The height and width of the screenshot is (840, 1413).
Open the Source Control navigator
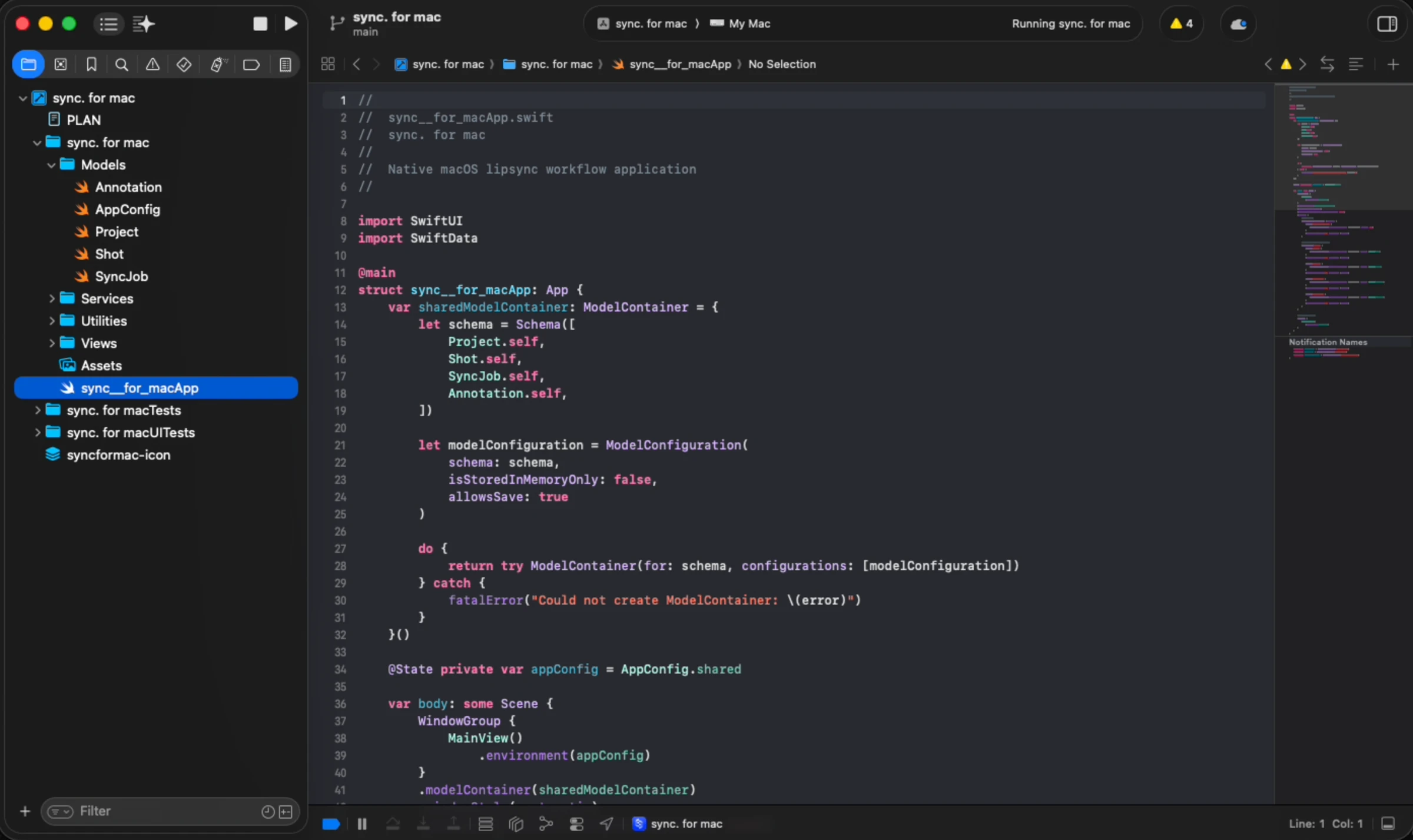click(x=60, y=64)
